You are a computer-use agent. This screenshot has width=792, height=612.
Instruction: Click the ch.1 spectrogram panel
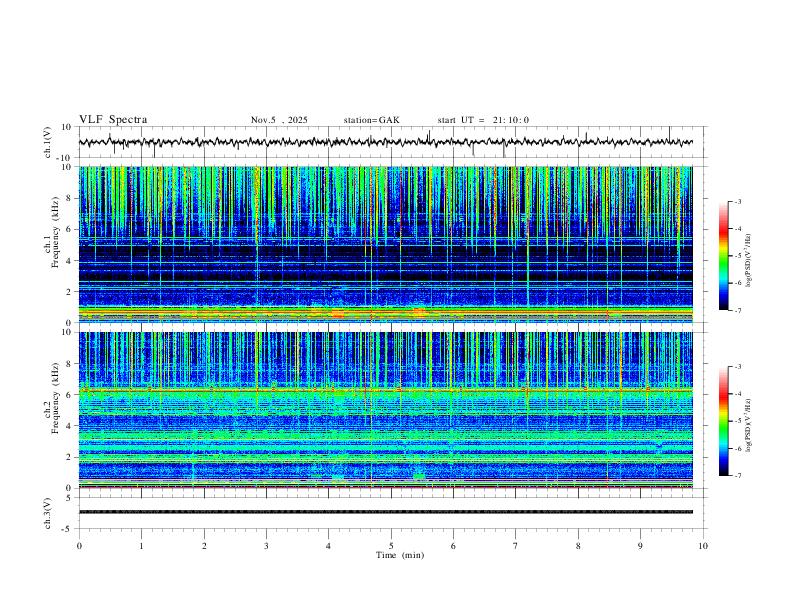(x=386, y=244)
